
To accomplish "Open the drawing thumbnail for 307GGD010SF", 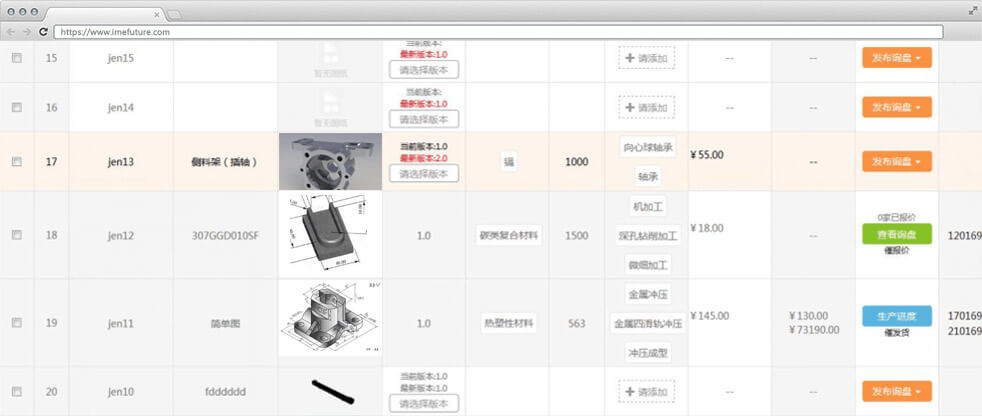I will tap(330, 235).
